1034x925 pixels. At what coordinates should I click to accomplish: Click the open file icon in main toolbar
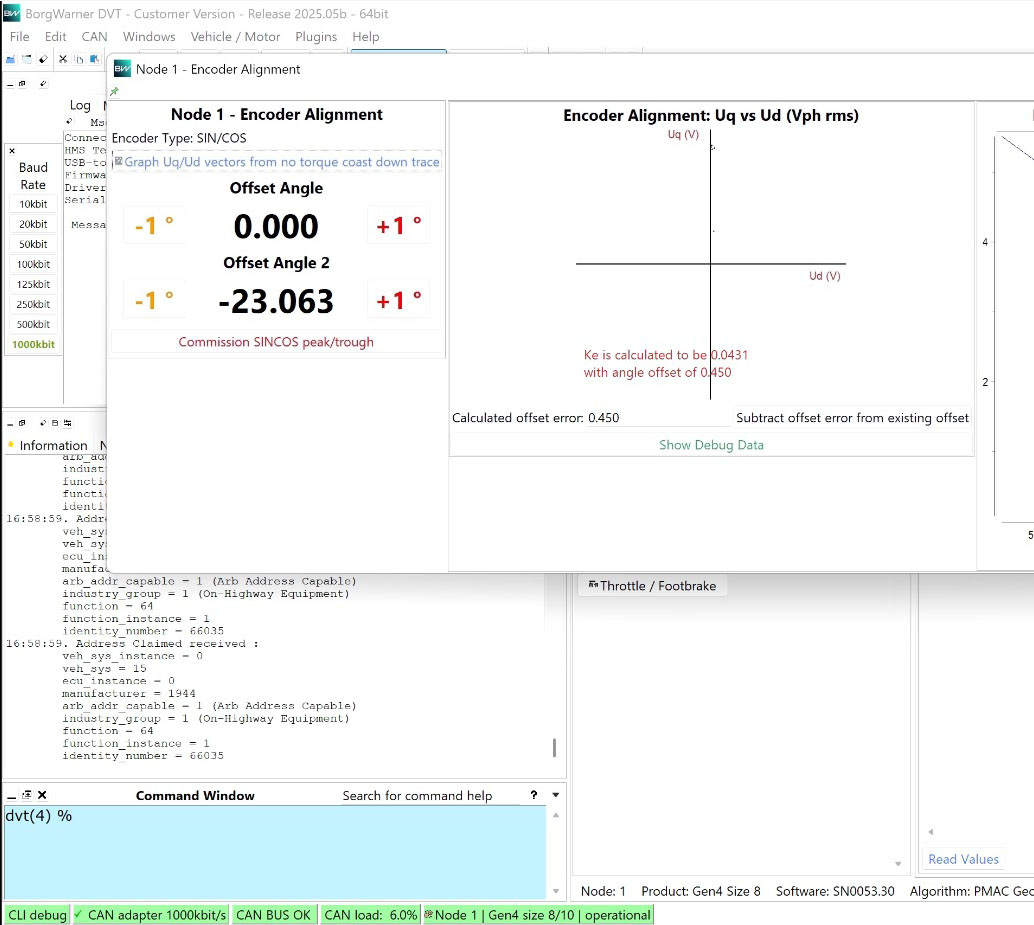point(12,59)
